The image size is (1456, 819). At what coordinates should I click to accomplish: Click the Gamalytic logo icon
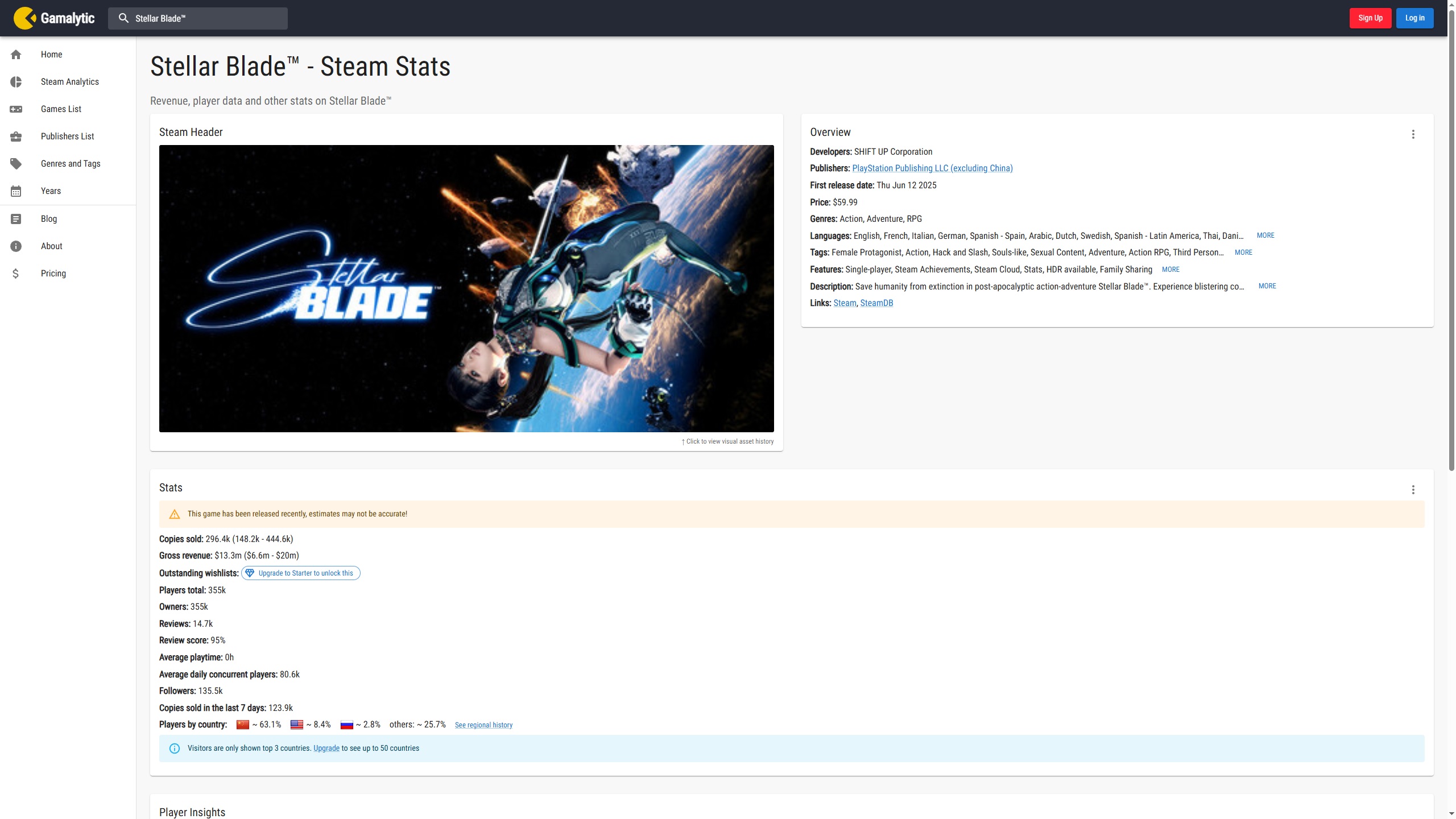pos(24,18)
